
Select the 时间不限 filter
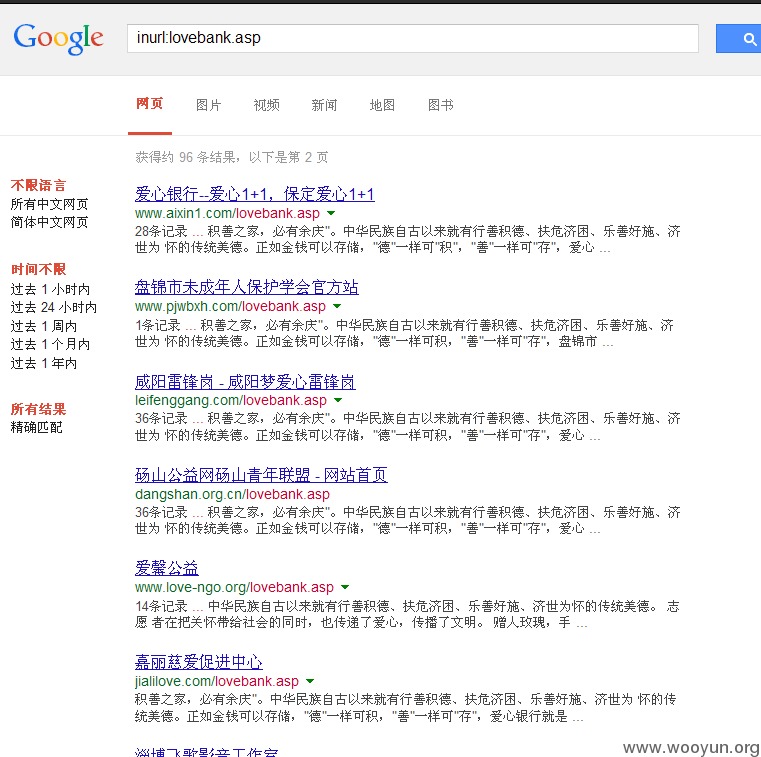38,269
